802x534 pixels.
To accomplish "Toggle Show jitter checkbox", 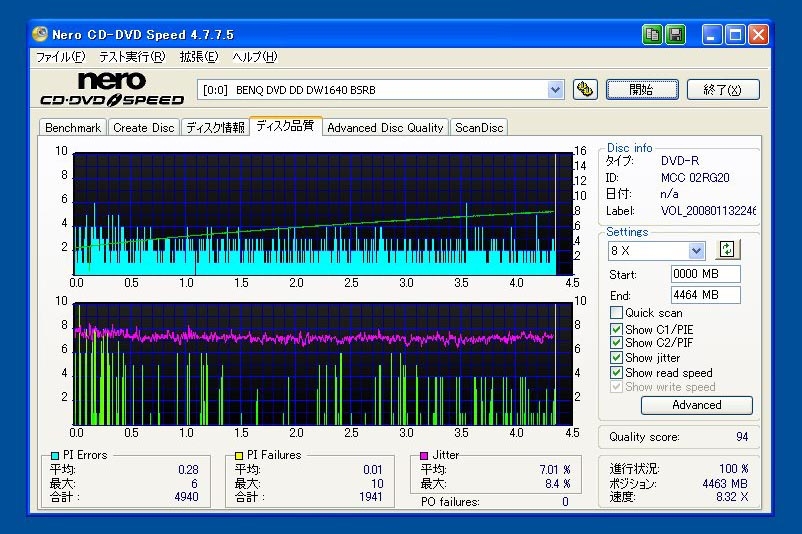I will pyautogui.click(x=616, y=358).
